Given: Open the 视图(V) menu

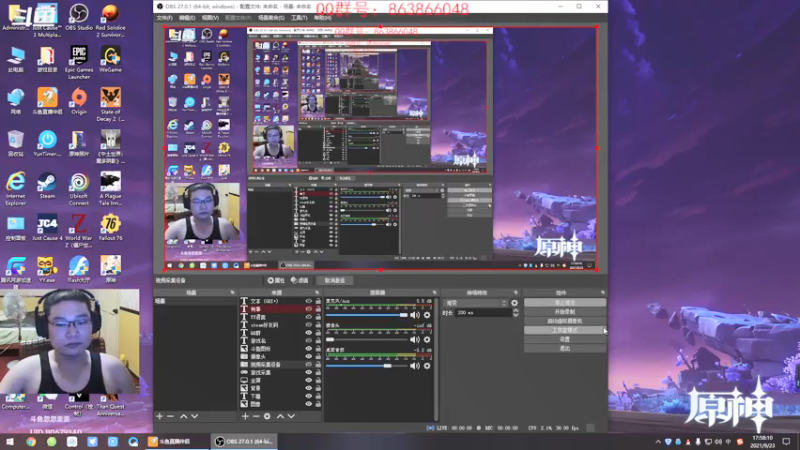Looking at the screenshot, I should point(210,18).
